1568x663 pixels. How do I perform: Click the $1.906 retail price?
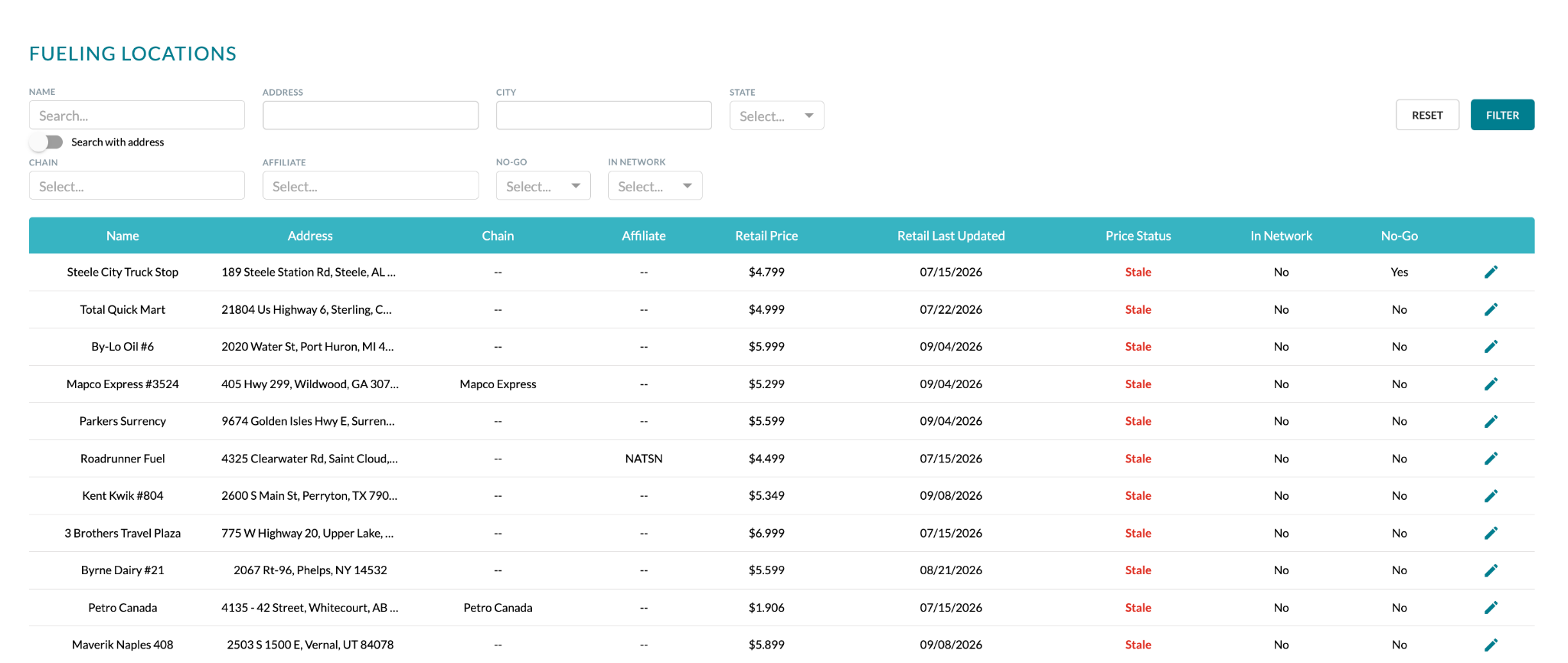766,608
